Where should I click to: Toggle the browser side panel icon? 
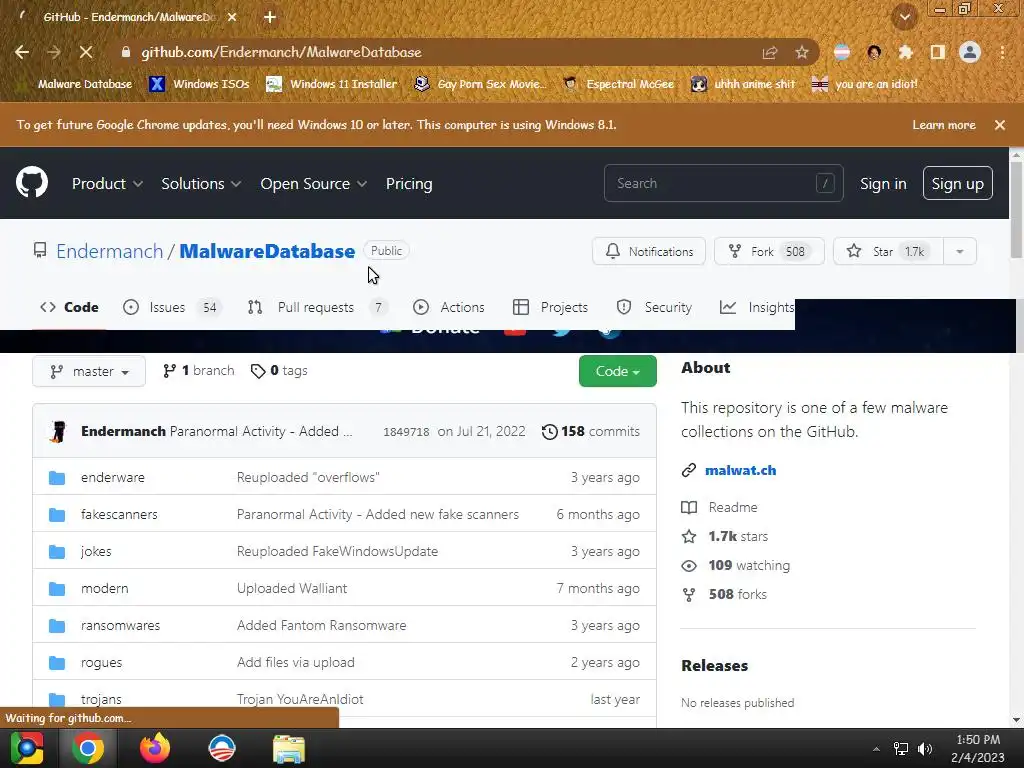938,52
